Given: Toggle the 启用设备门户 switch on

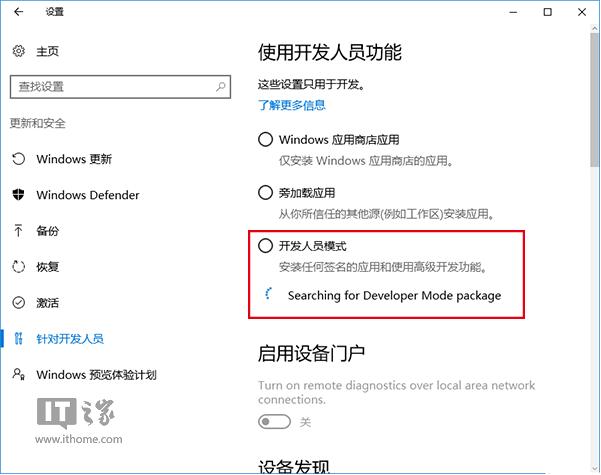Looking at the screenshot, I should [x=273, y=421].
